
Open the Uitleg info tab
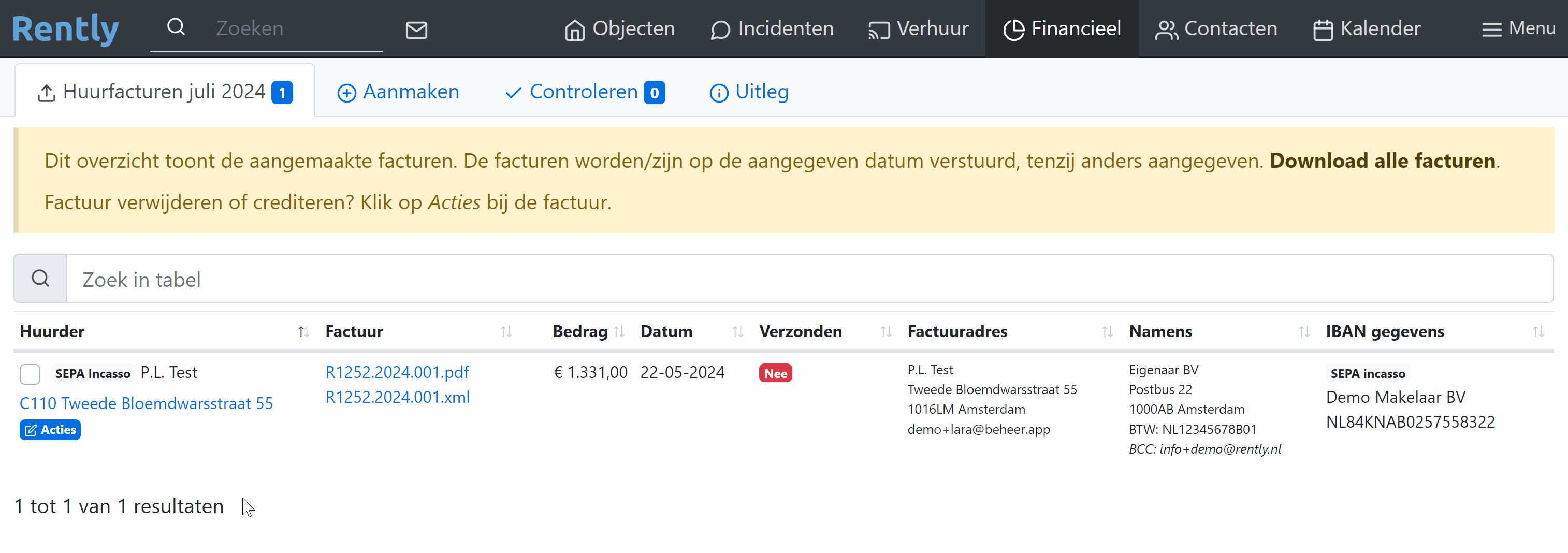(749, 92)
